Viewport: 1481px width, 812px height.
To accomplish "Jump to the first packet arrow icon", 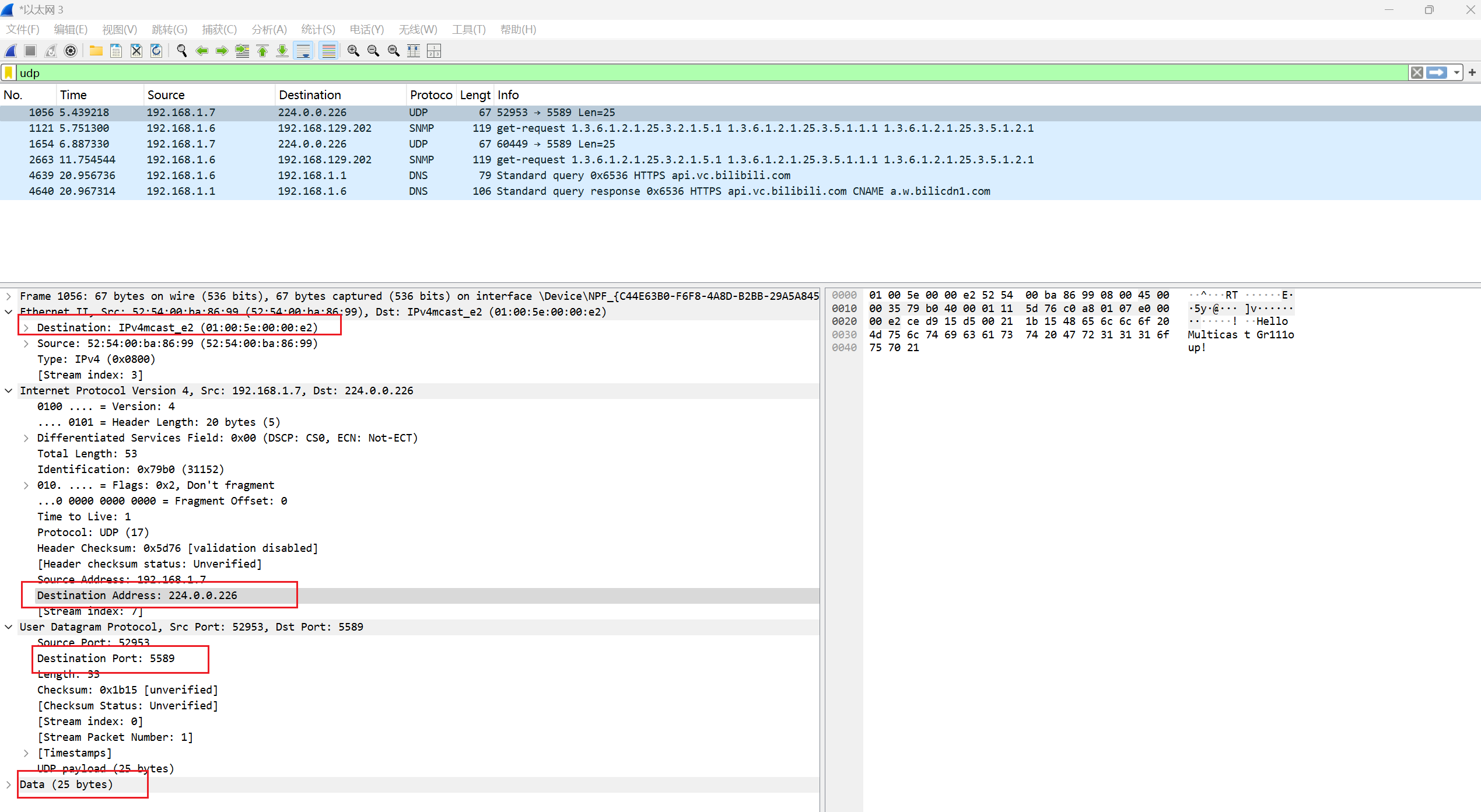I will pos(262,51).
